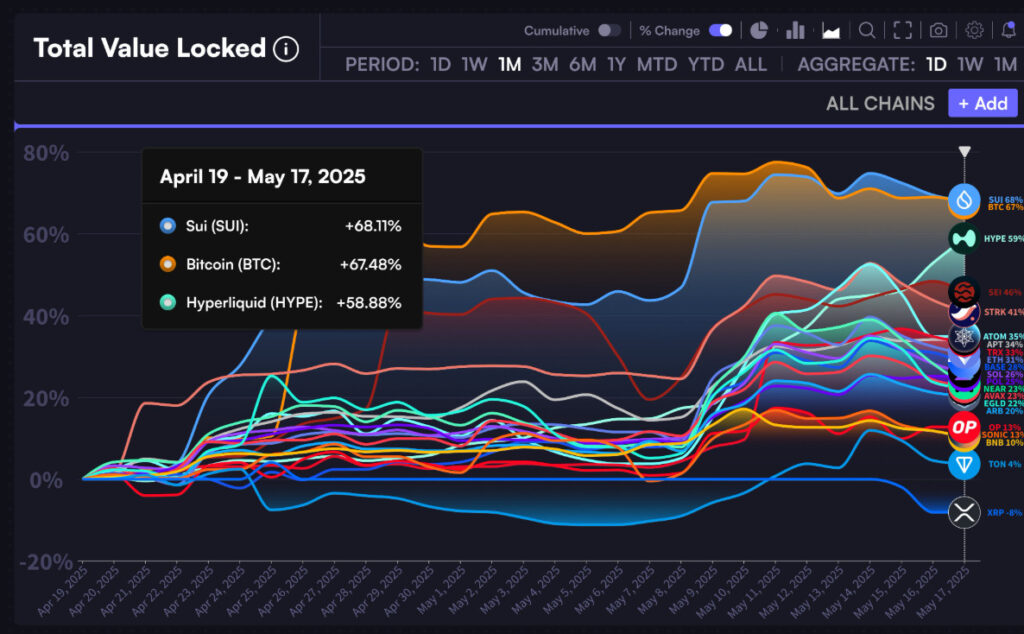Set AGGREGATE to 1M
This screenshot has width=1024, height=634.
point(1006,65)
